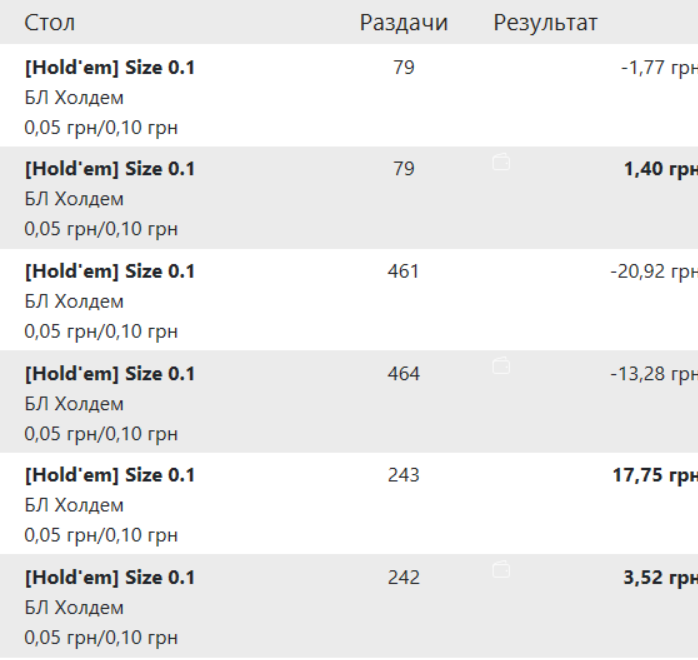The height and width of the screenshot is (660, 698).
Task: Click the wallet icon in the 1,40 грн row
Action: tap(501, 162)
